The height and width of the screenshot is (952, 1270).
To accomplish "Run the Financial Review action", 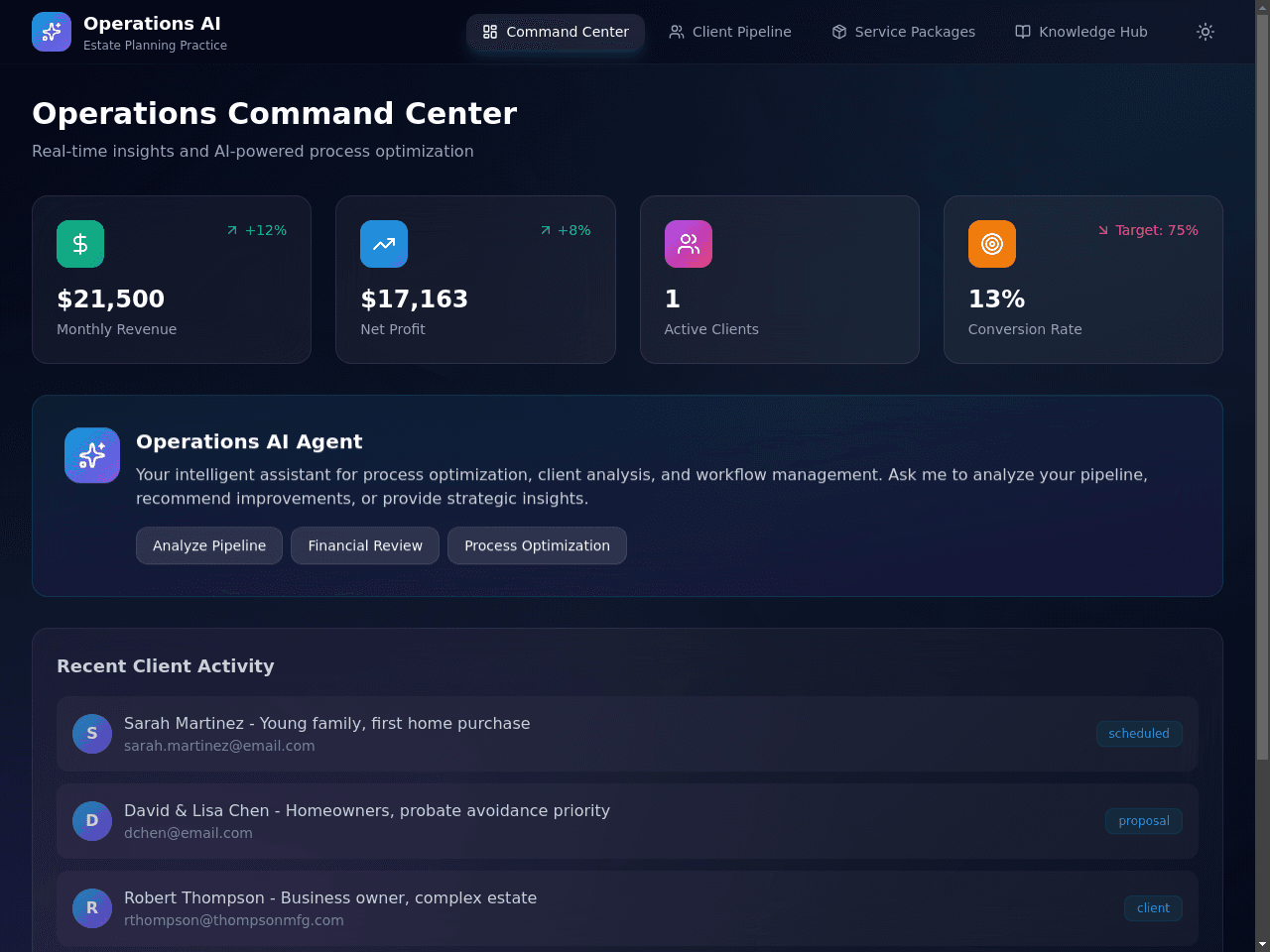I will click(365, 545).
